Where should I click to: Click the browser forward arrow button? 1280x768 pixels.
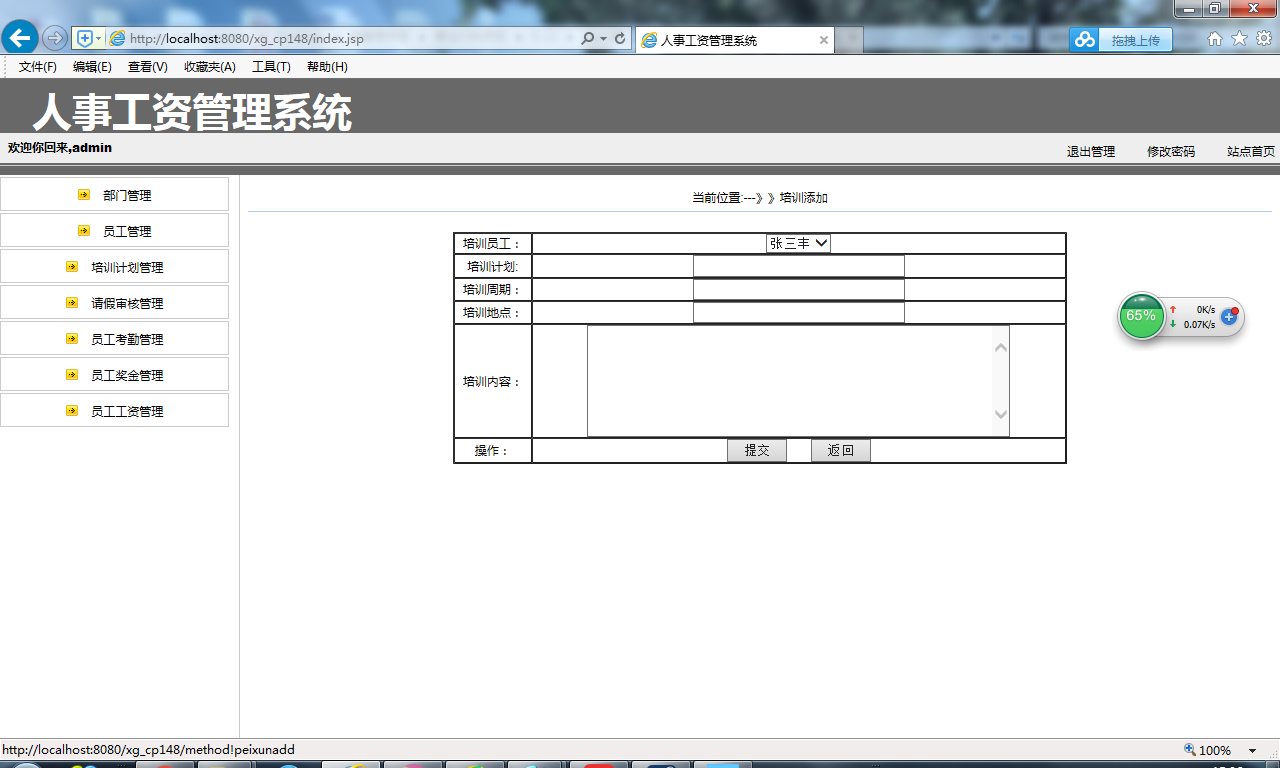[55, 39]
